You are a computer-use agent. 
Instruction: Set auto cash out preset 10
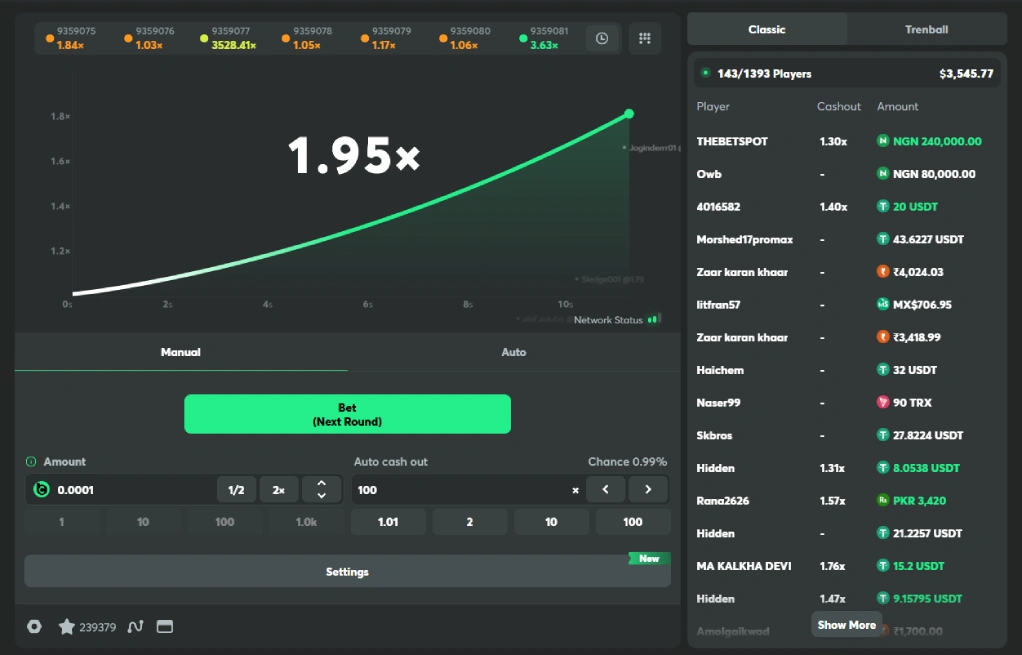pos(551,521)
